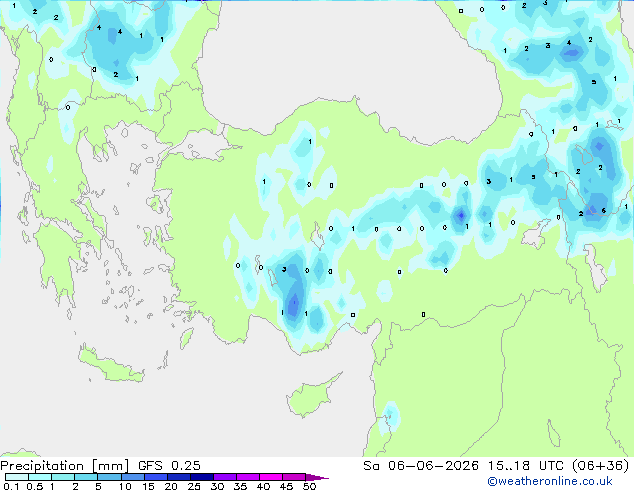This screenshot has width=634, height=490.
Task: Select the purple swatch between 30 and 35
Action: [224, 477]
